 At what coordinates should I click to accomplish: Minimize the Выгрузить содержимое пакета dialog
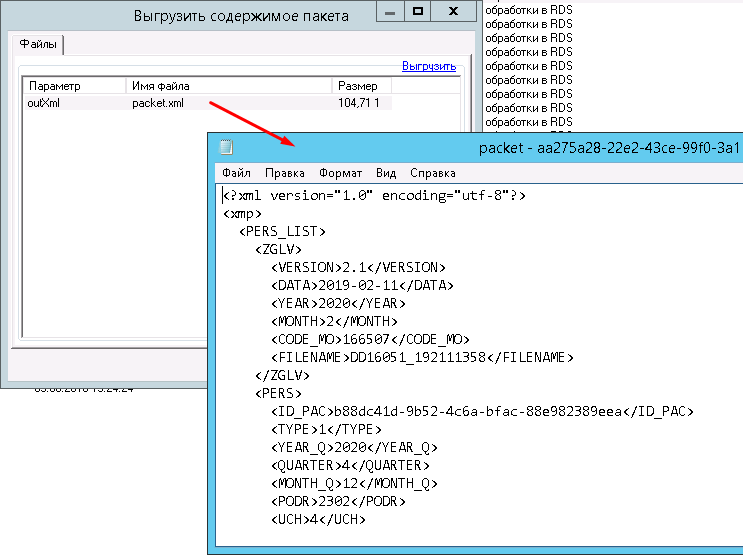point(392,12)
